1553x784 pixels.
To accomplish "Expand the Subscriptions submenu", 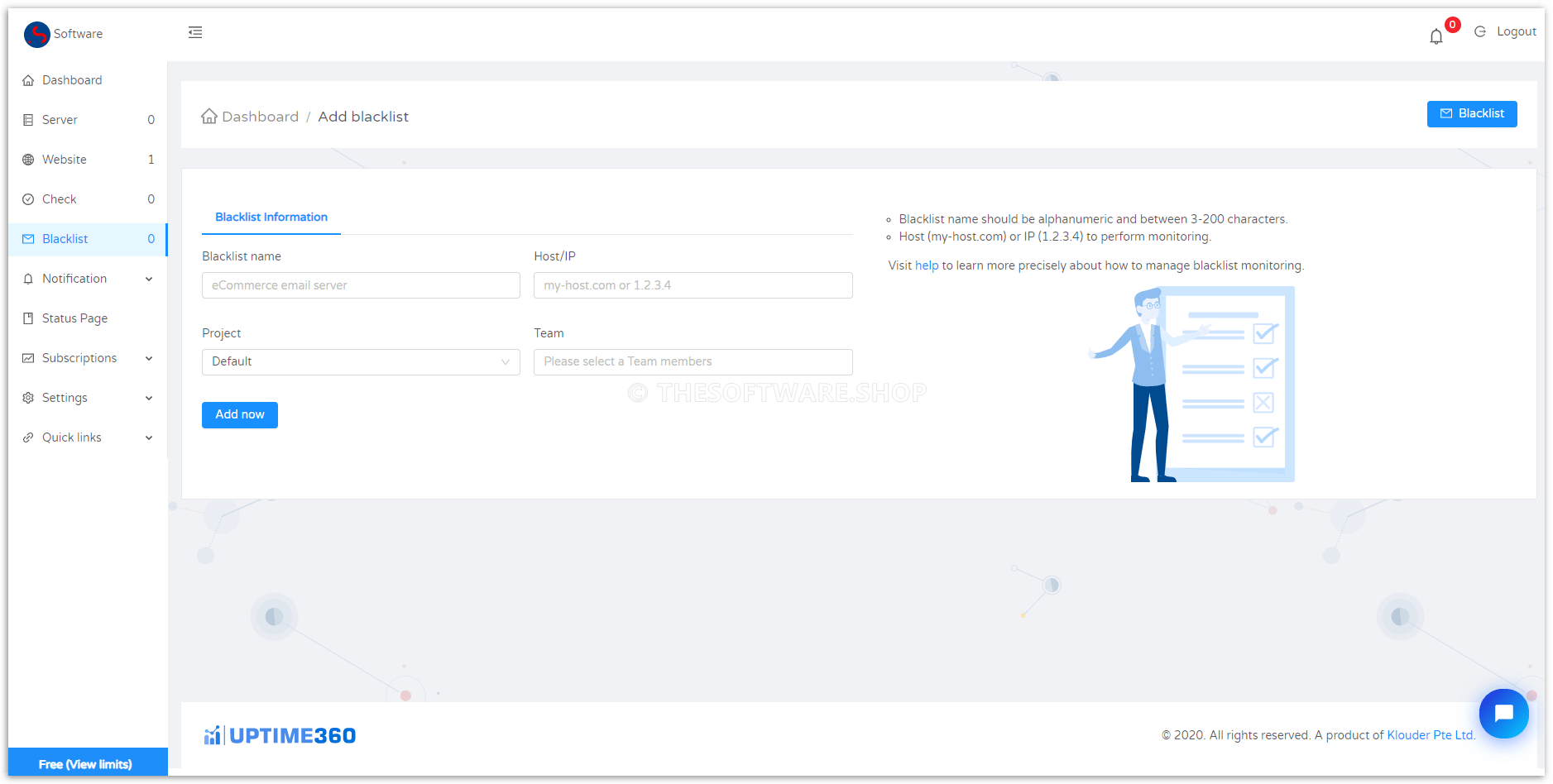I will tap(149, 358).
